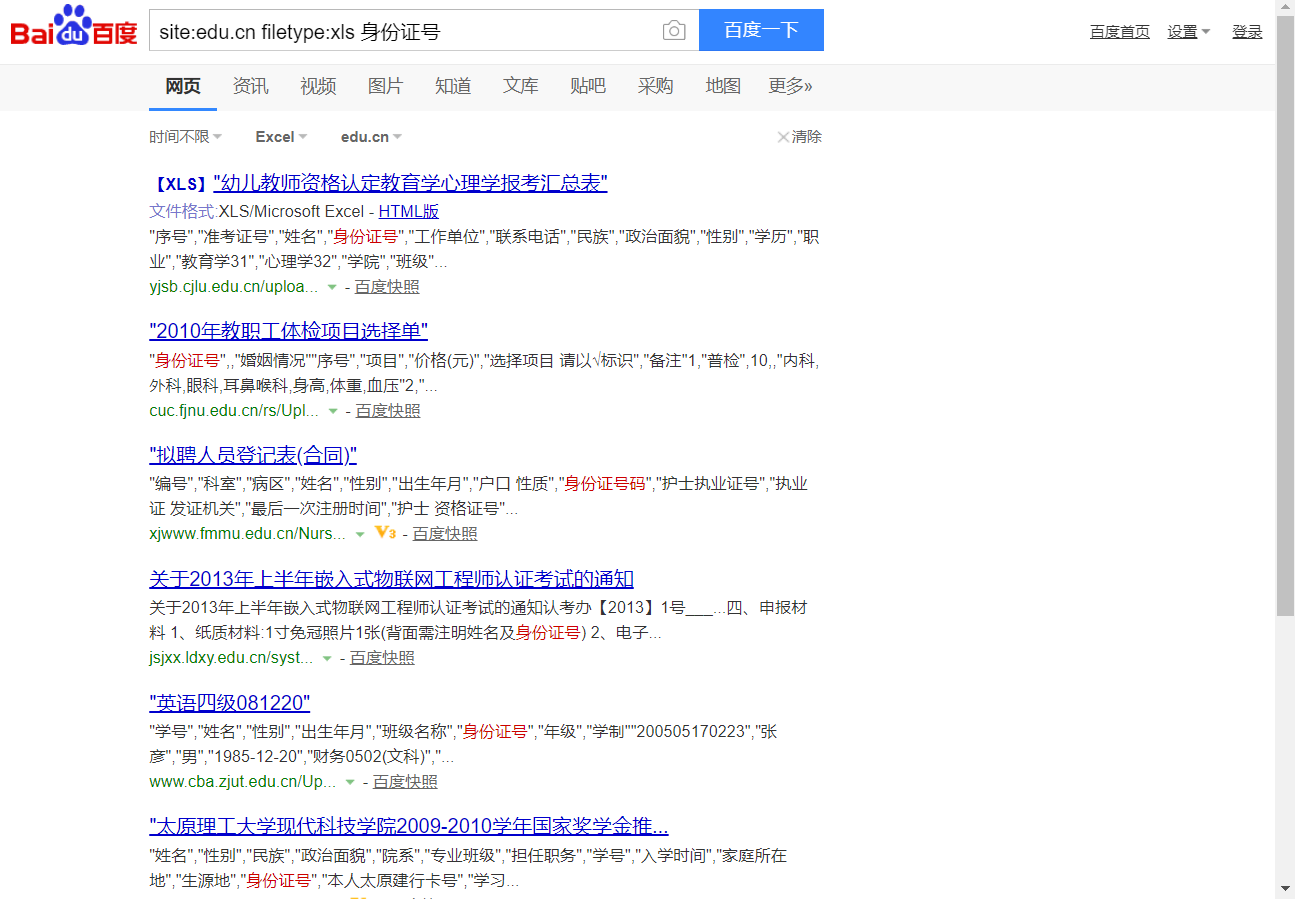
Task: Open 百度首页 link
Action: 1120,32
